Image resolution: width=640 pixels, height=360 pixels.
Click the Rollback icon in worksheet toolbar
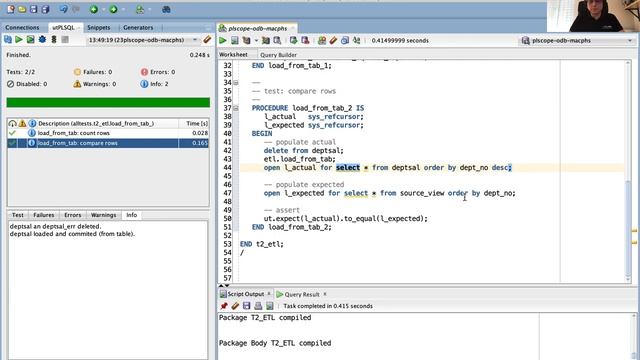tap(305, 40)
